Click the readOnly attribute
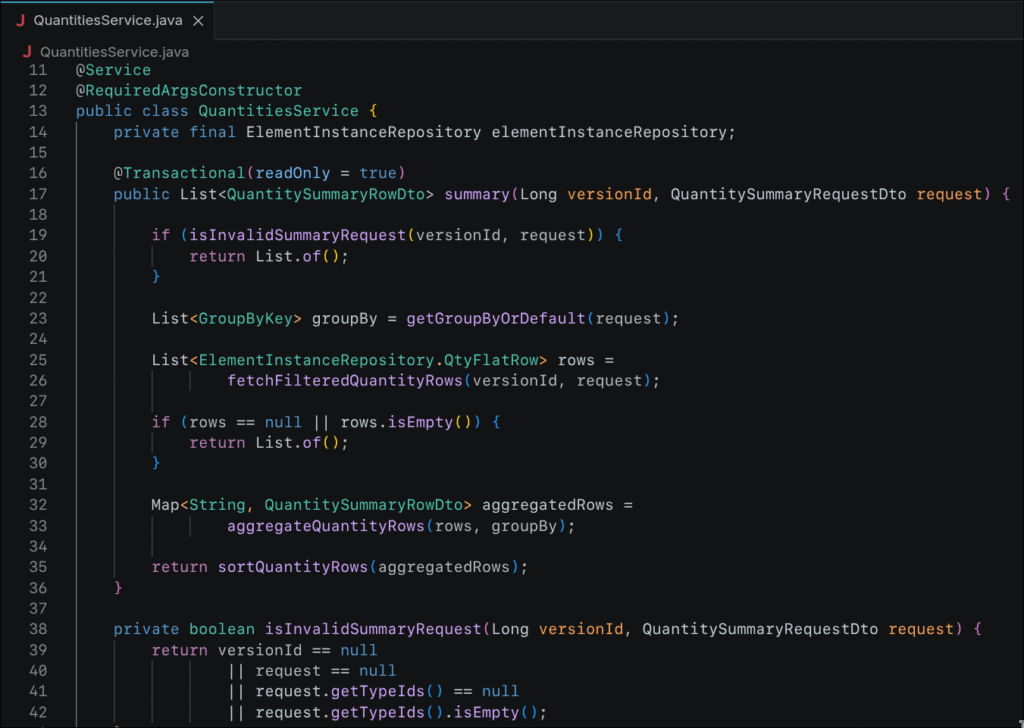This screenshot has width=1024, height=728. pos(293,173)
